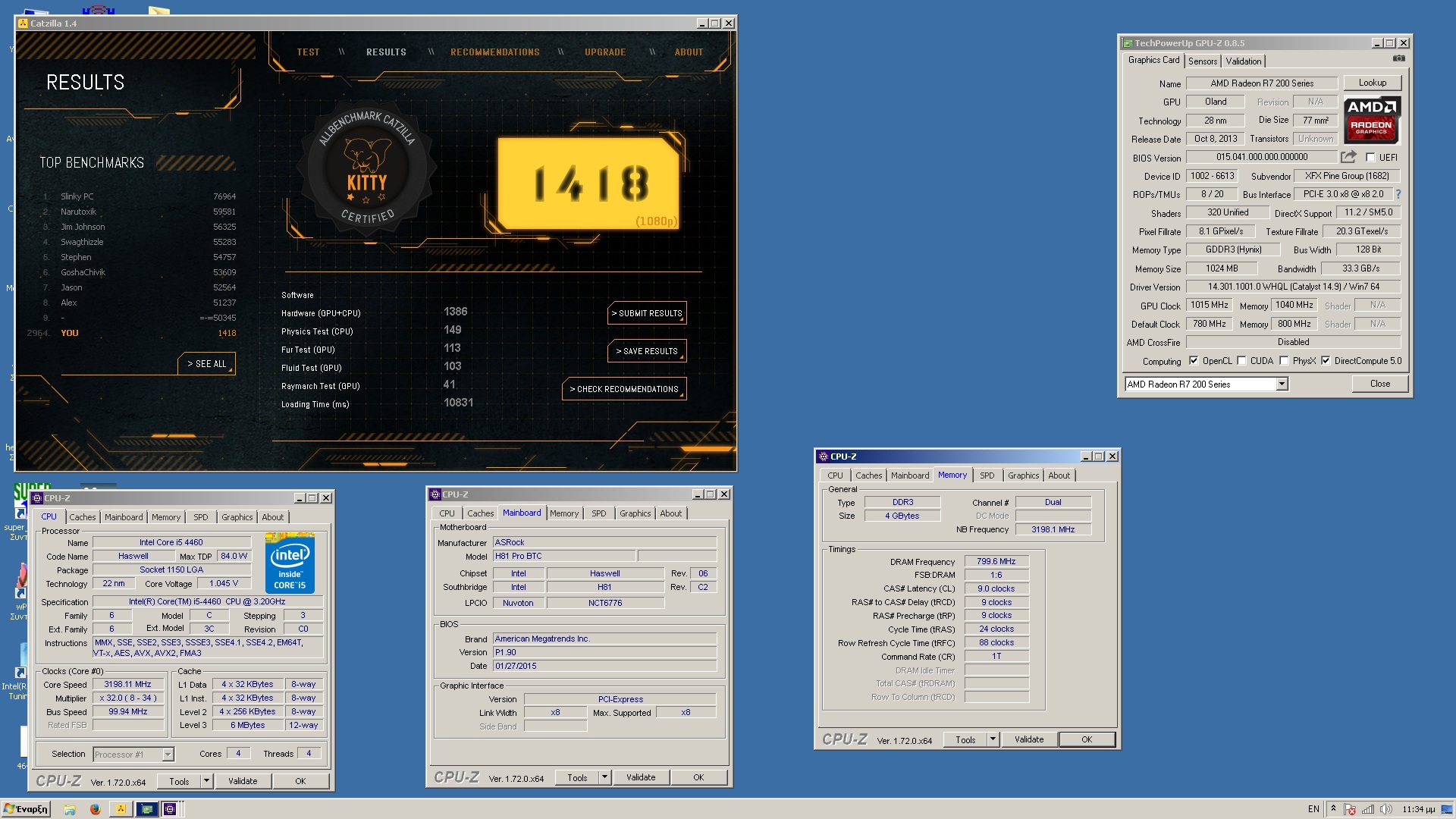Click the BIOS Version value P1.90
This screenshot has width=1456, height=819.
[x=604, y=652]
